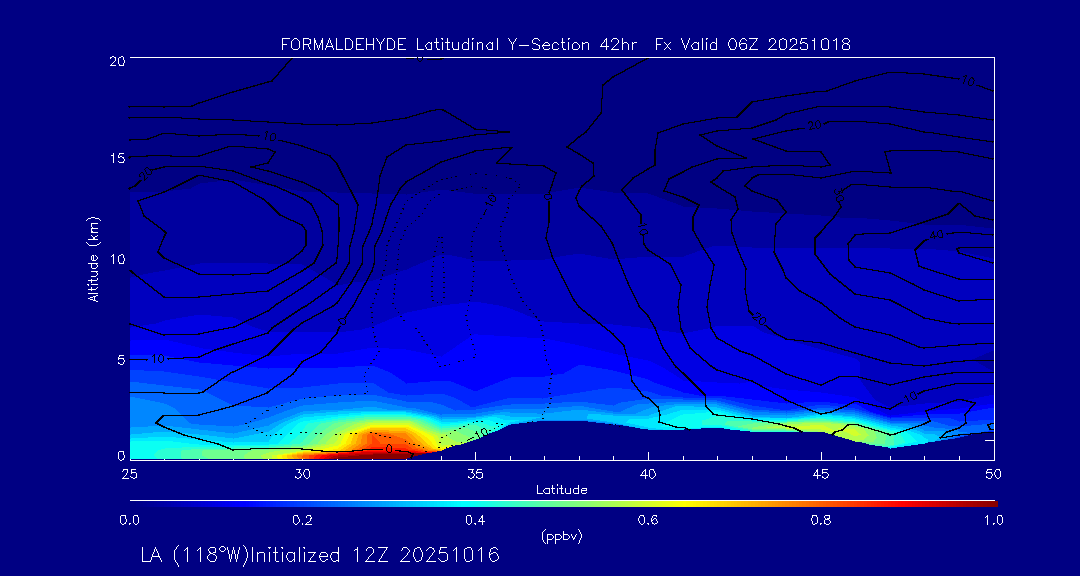Click the latitude tick label '35'
This screenshot has width=1080, height=576.
click(475, 474)
